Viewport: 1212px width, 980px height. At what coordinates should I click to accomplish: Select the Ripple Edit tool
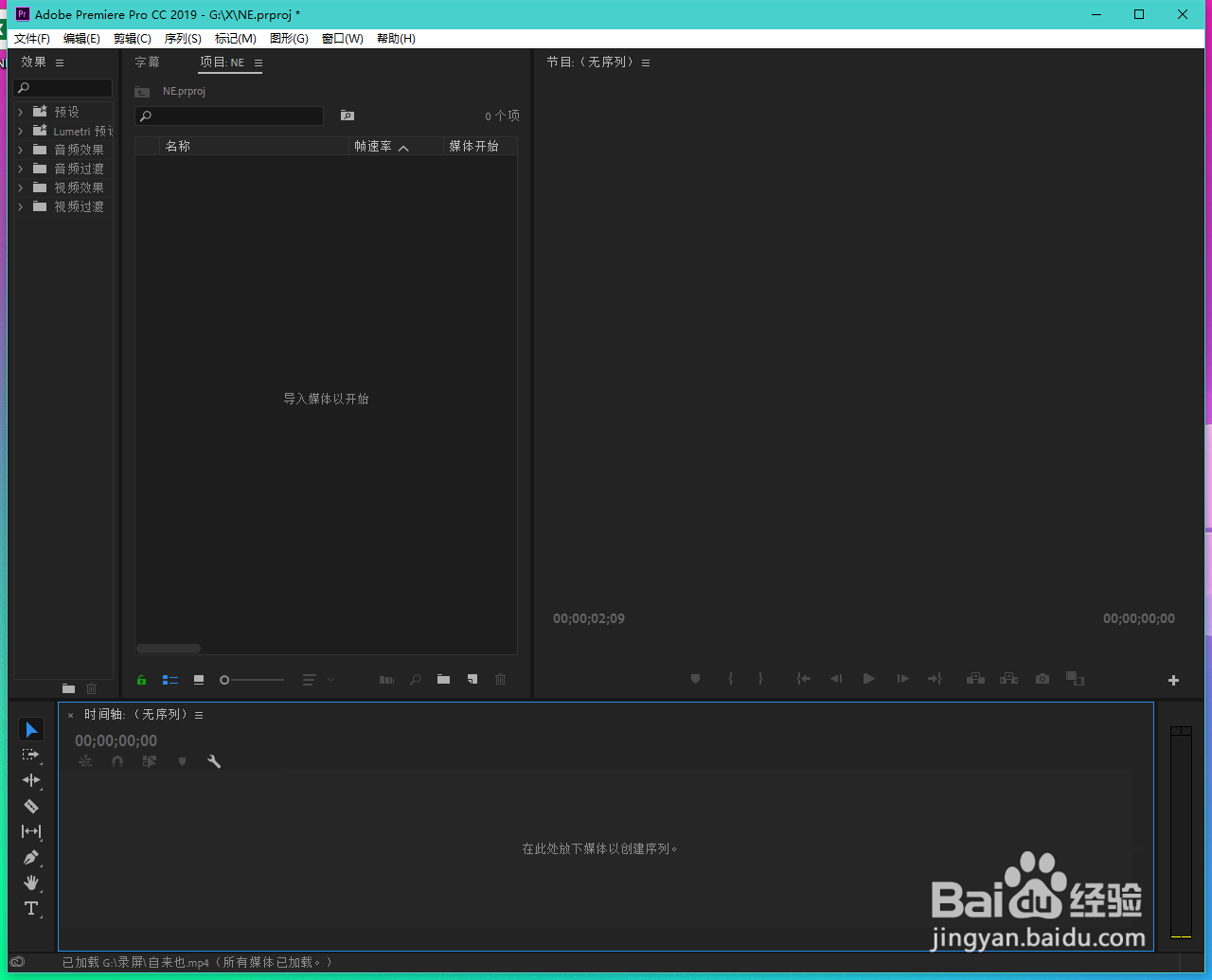click(31, 780)
